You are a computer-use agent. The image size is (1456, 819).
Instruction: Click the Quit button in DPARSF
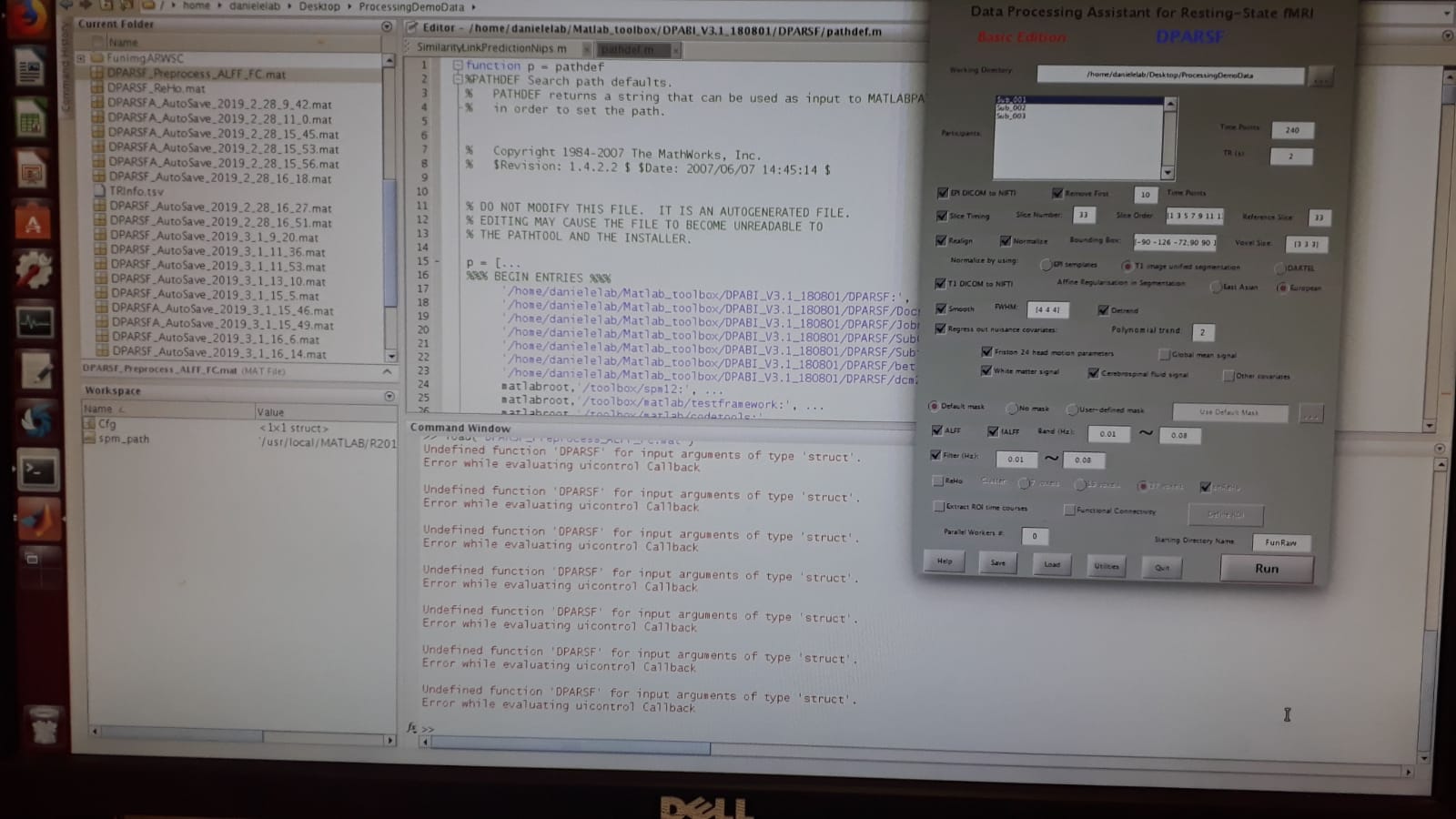click(1162, 568)
